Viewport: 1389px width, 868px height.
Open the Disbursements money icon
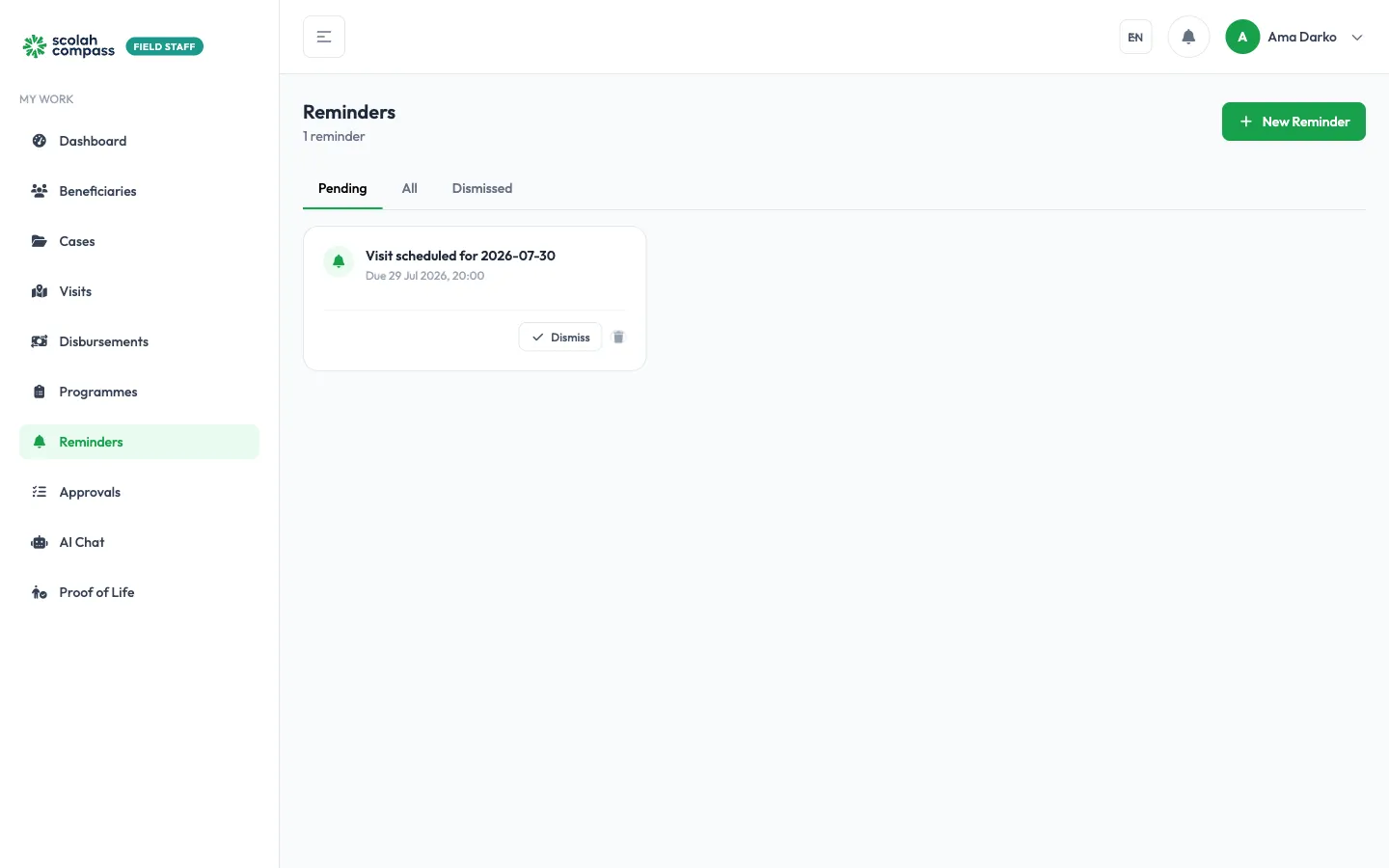coord(40,341)
